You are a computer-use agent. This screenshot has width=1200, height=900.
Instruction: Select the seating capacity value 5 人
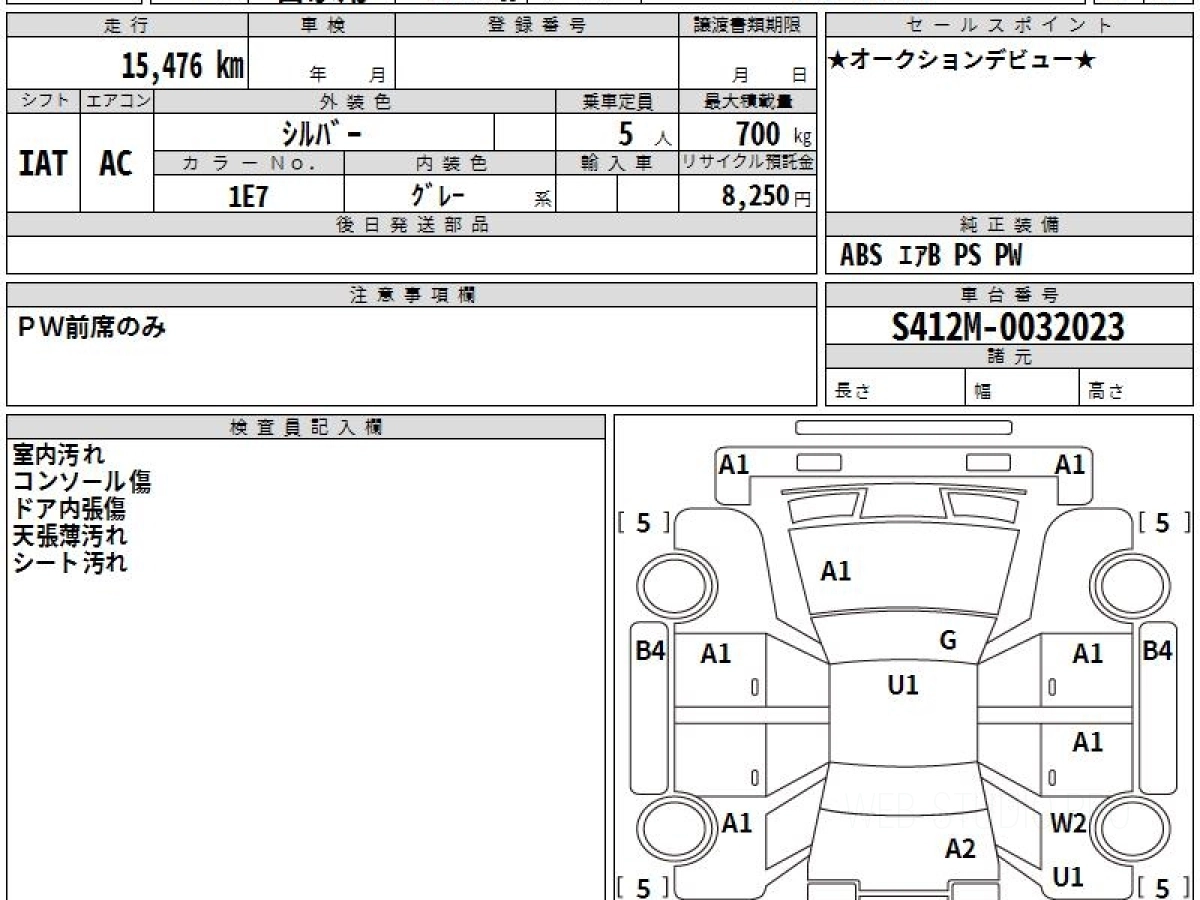pos(643,134)
